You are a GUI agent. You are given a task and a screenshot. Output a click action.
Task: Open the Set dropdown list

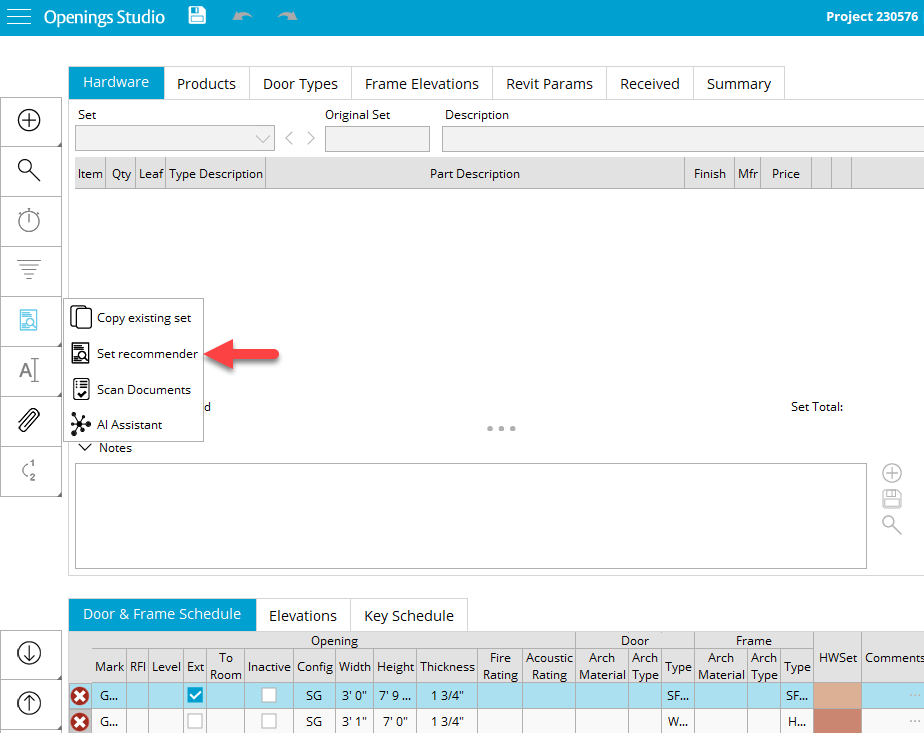175,138
